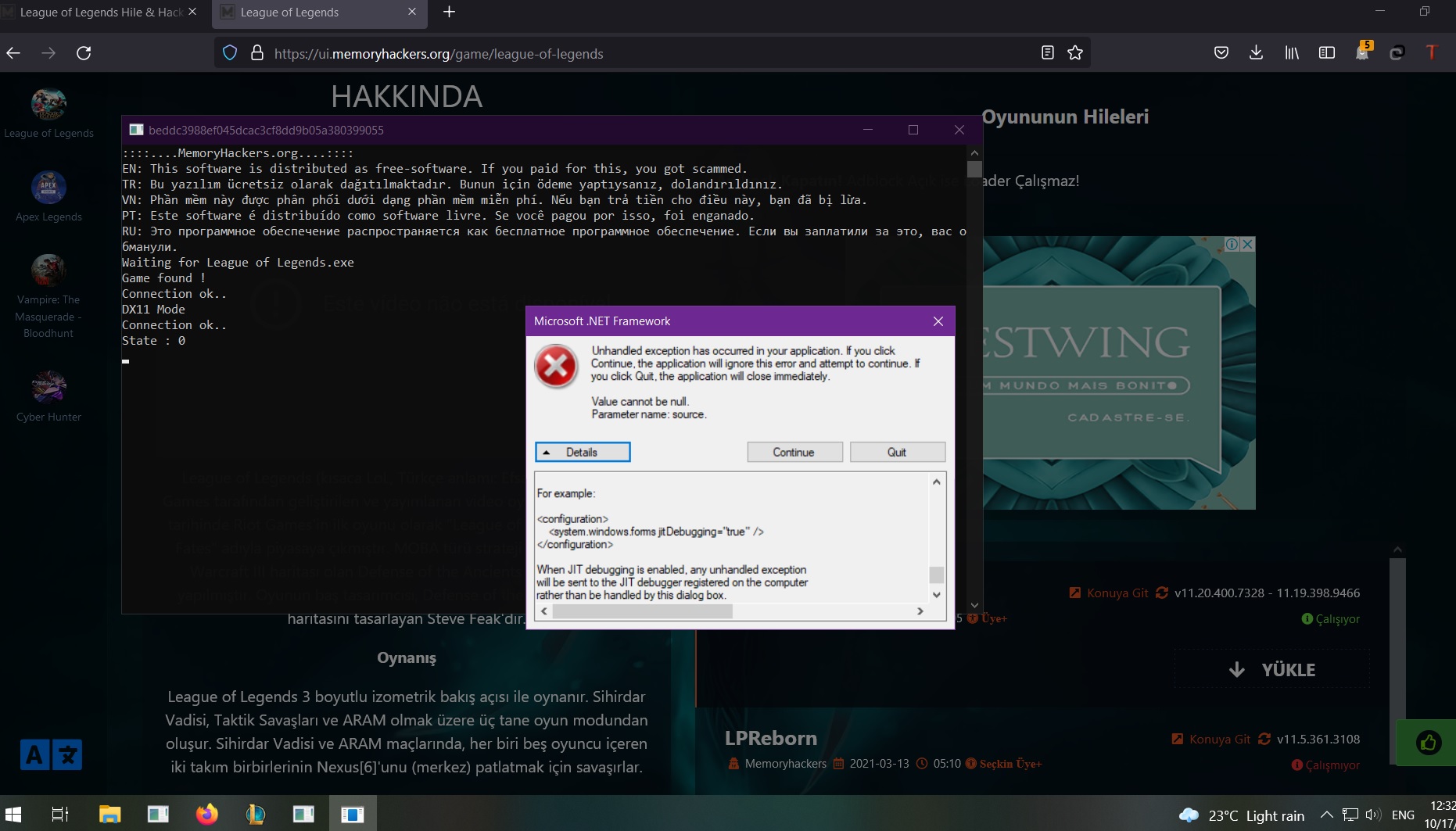This screenshot has width=1456, height=831.
Task: Click the console window scrollbar thumb
Action: click(974, 170)
